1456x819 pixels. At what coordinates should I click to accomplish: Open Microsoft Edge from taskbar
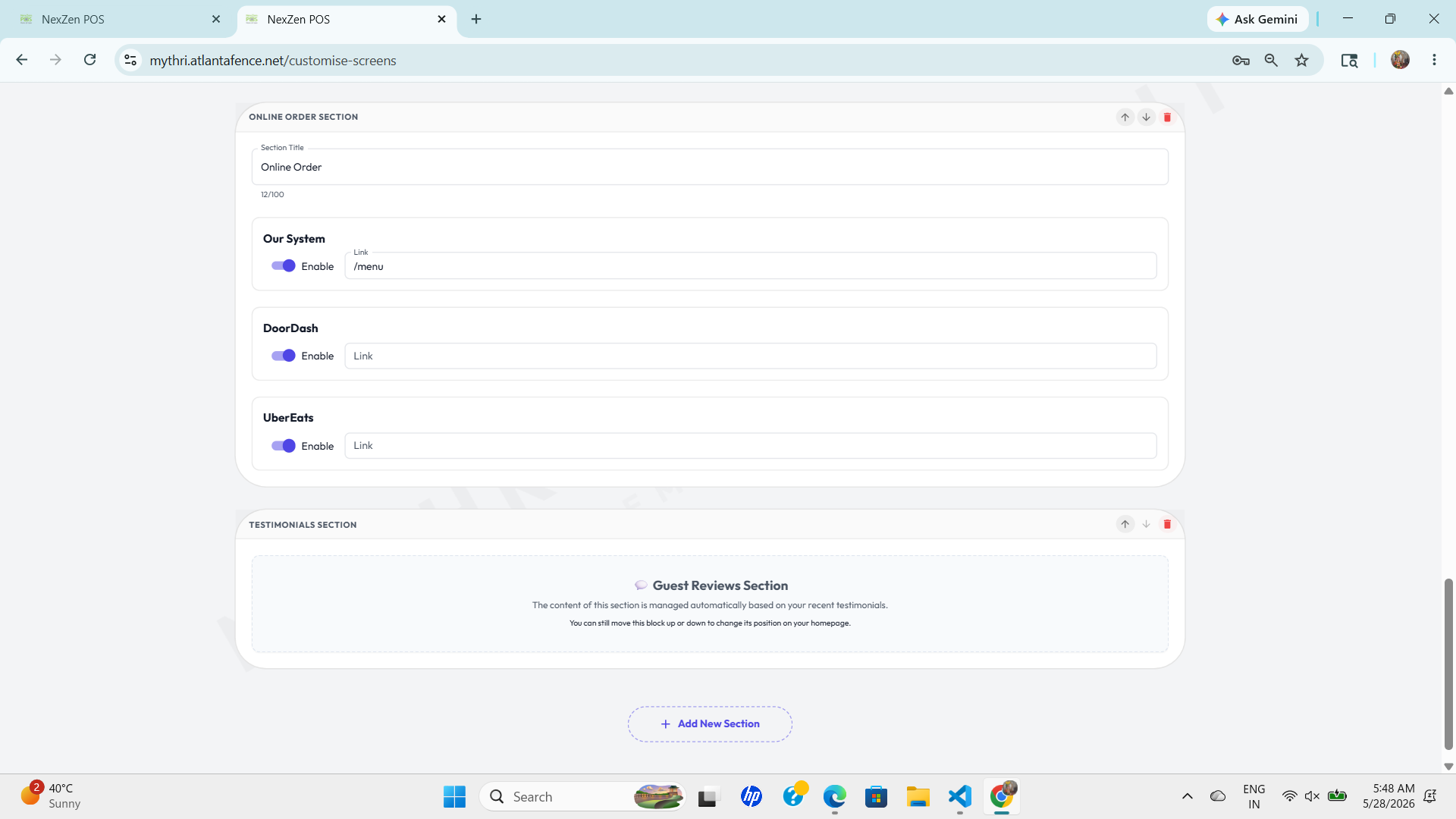pyautogui.click(x=835, y=796)
